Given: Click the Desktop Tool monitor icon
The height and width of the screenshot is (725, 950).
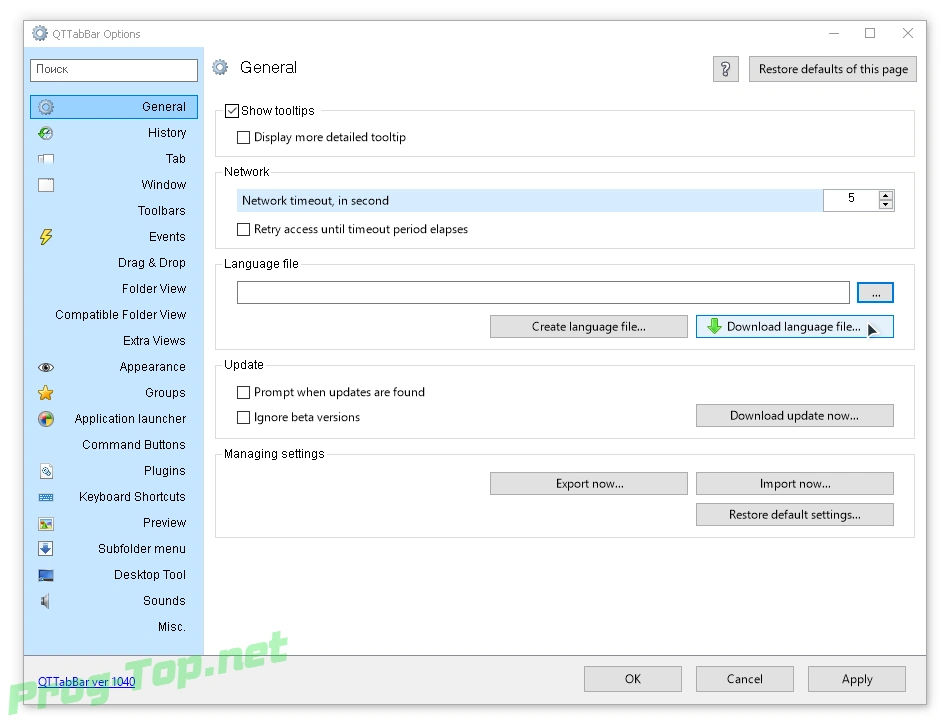Looking at the screenshot, I should point(46,575).
